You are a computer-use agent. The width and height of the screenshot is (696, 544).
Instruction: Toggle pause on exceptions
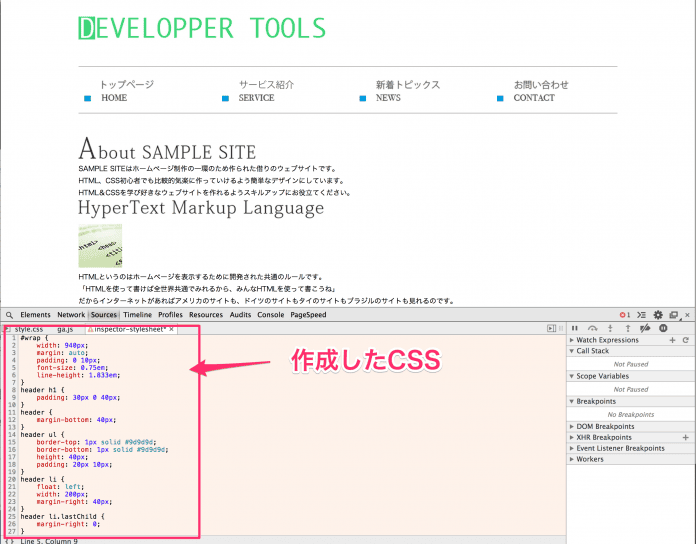point(663,328)
